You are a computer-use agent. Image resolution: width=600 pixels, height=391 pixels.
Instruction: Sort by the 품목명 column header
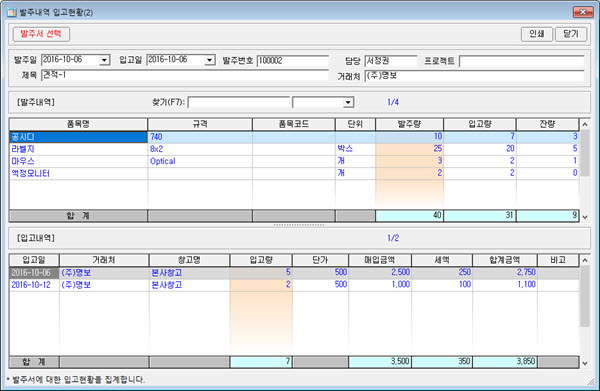78,124
